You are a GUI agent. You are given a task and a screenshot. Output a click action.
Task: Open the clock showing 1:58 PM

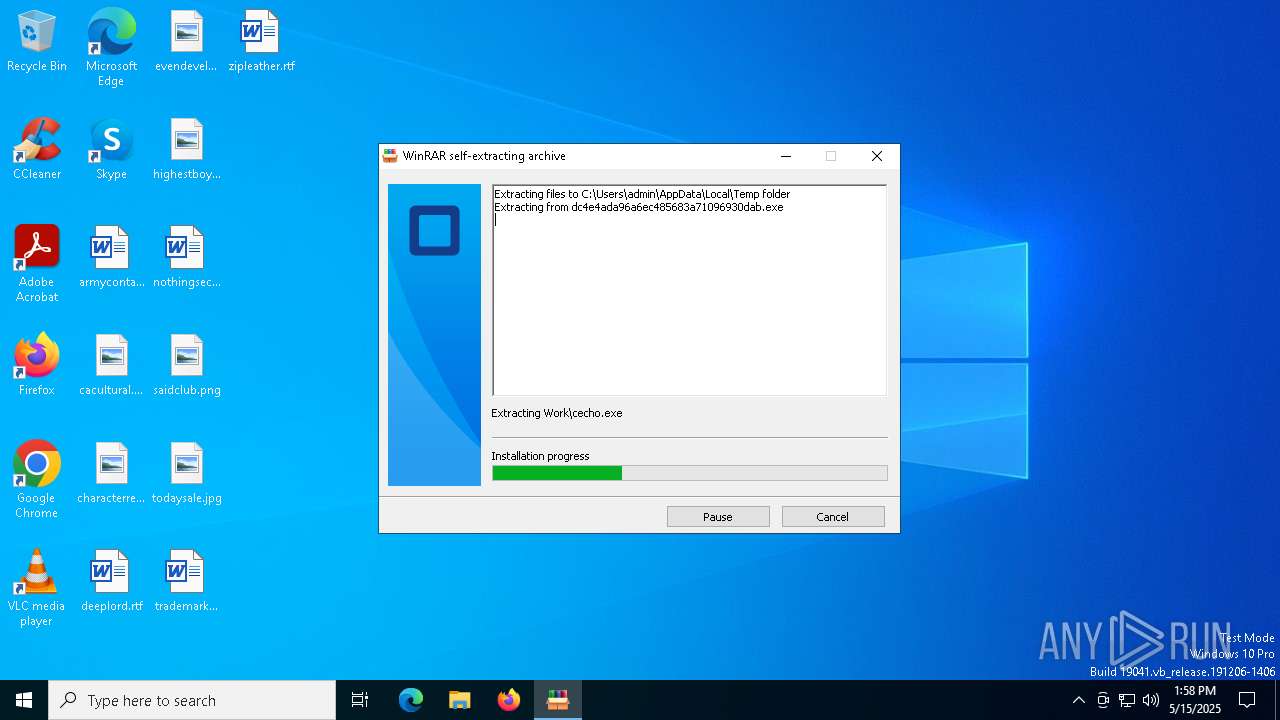[x=1195, y=700]
